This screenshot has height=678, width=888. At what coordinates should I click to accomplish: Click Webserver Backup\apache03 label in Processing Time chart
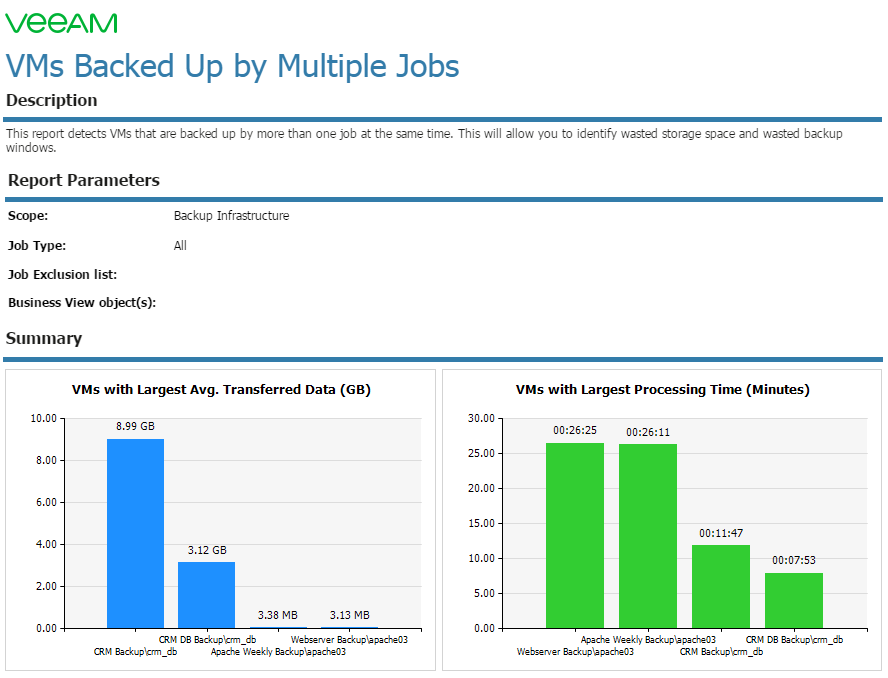click(x=575, y=652)
